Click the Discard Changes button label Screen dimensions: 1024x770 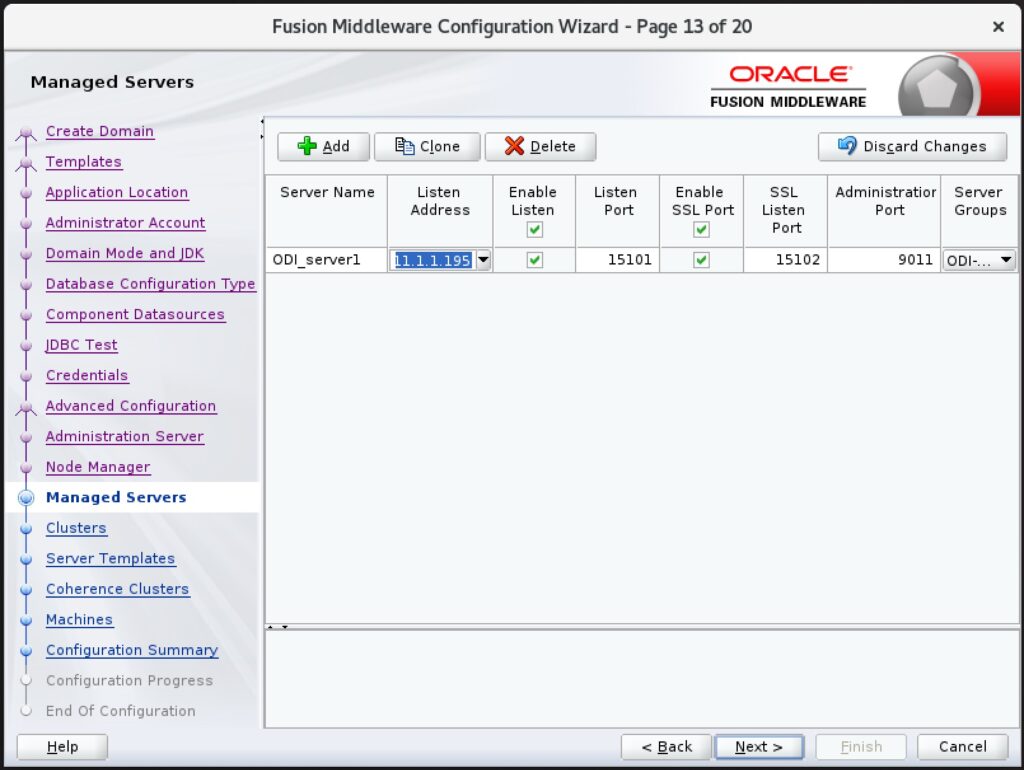coord(925,146)
